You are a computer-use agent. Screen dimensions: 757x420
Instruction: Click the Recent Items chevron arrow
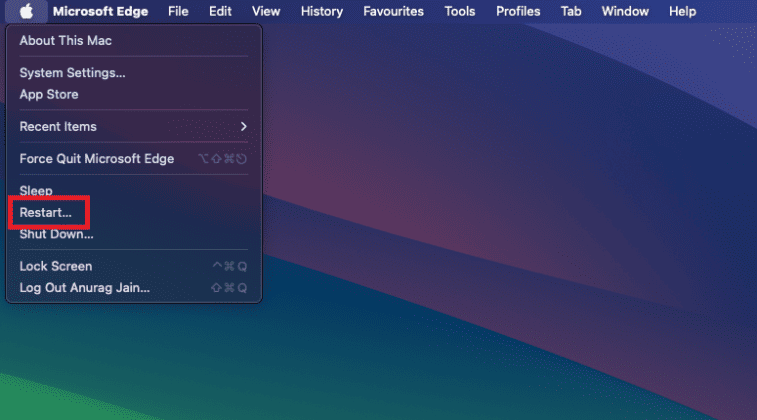243,127
